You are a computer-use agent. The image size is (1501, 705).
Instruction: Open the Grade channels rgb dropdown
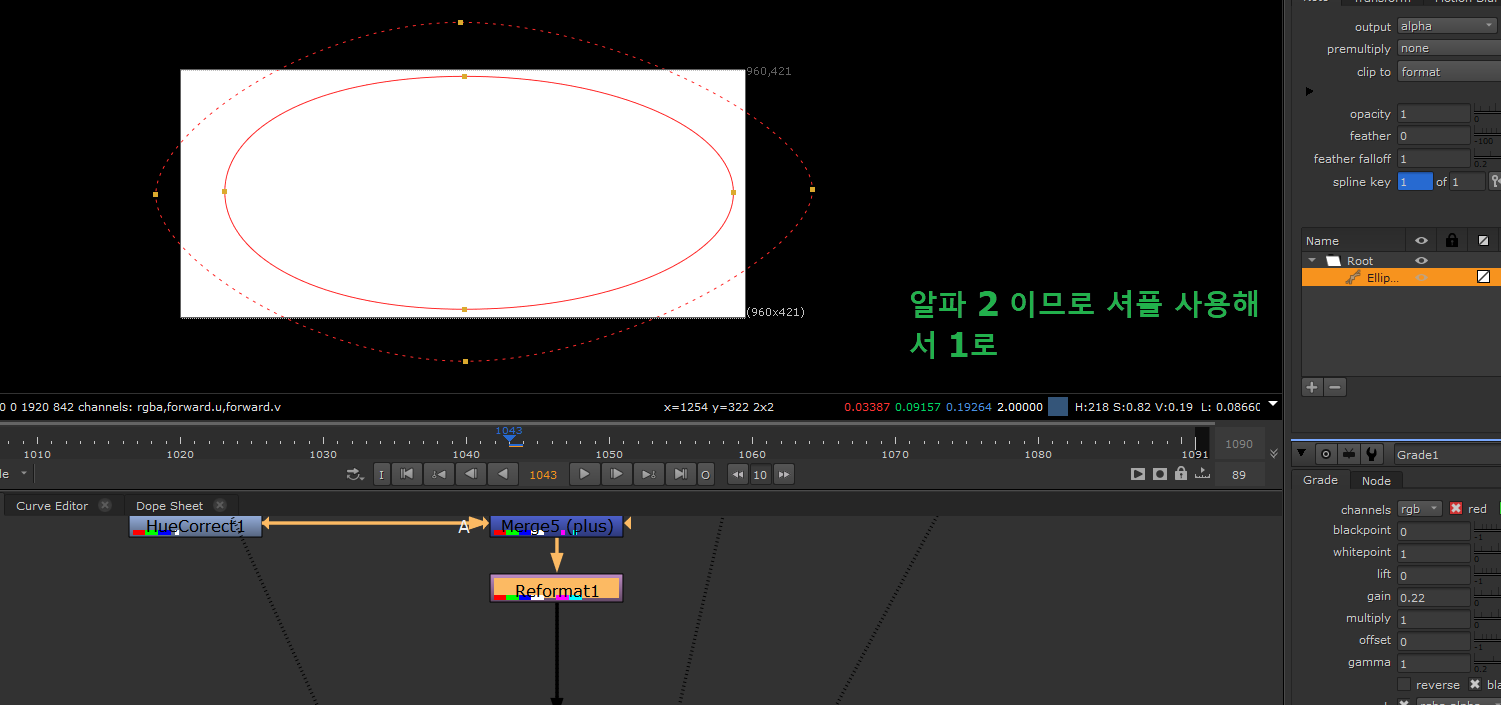[1420, 509]
